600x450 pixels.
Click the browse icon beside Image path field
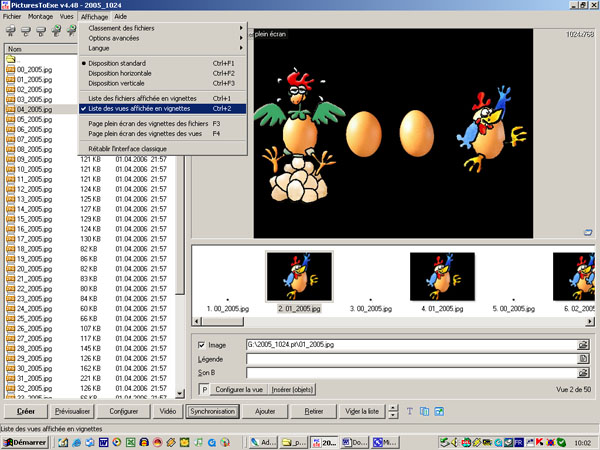tap(583, 345)
